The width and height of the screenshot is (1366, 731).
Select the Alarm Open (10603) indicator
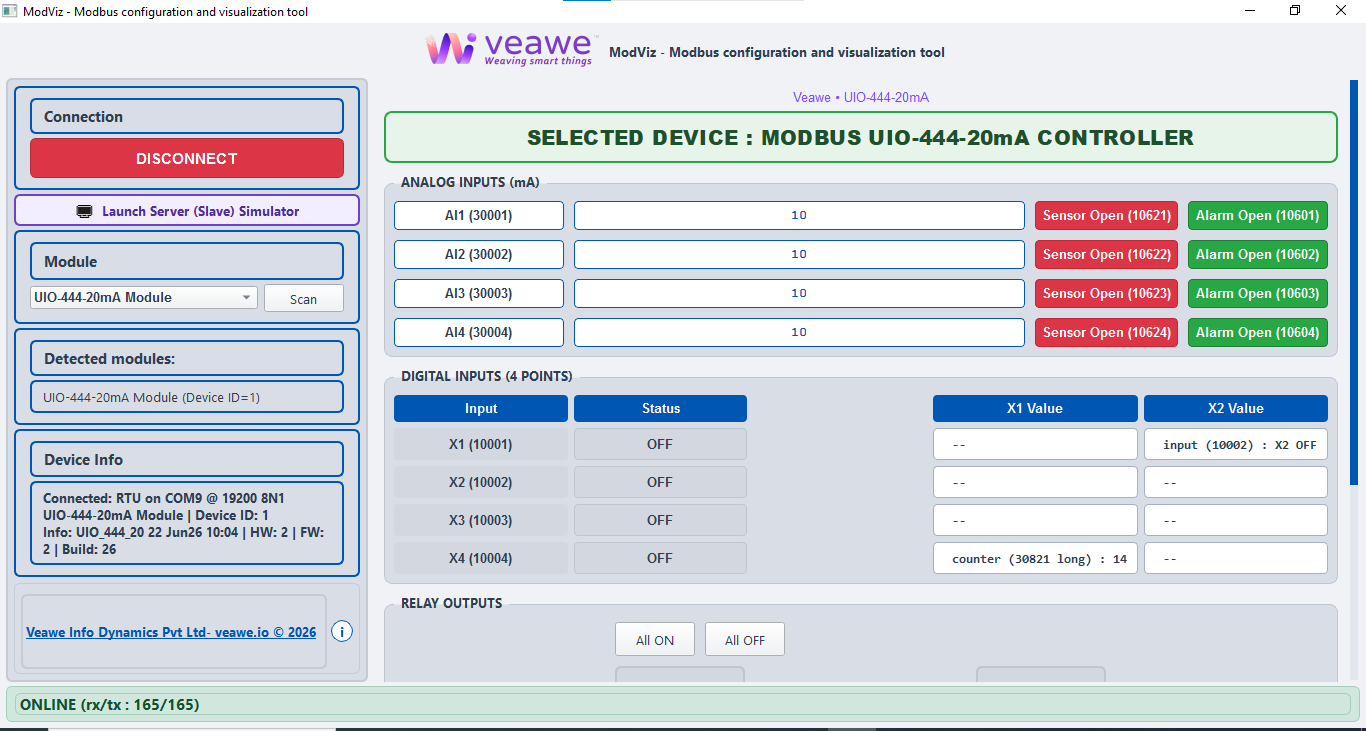(1258, 293)
